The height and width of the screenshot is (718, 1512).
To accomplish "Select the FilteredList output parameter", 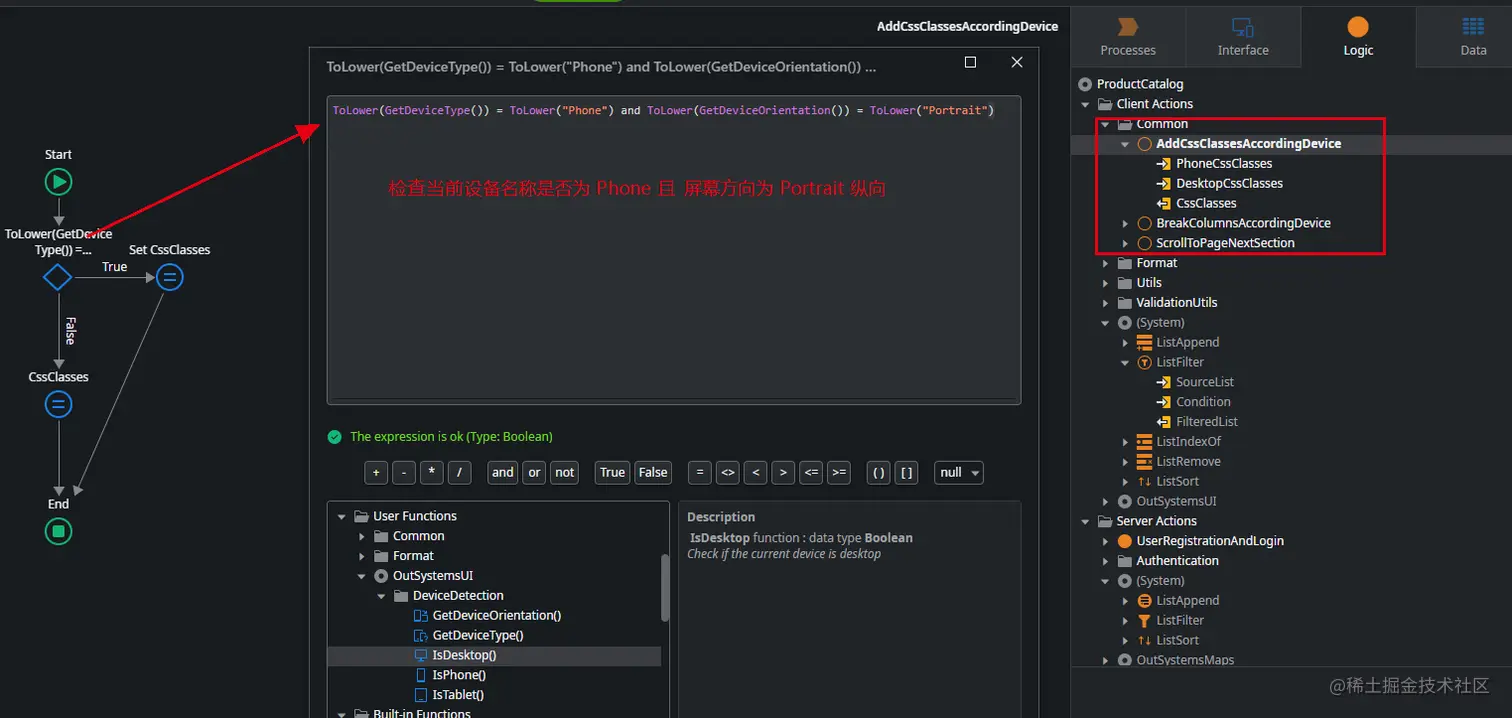I will 1207,421.
